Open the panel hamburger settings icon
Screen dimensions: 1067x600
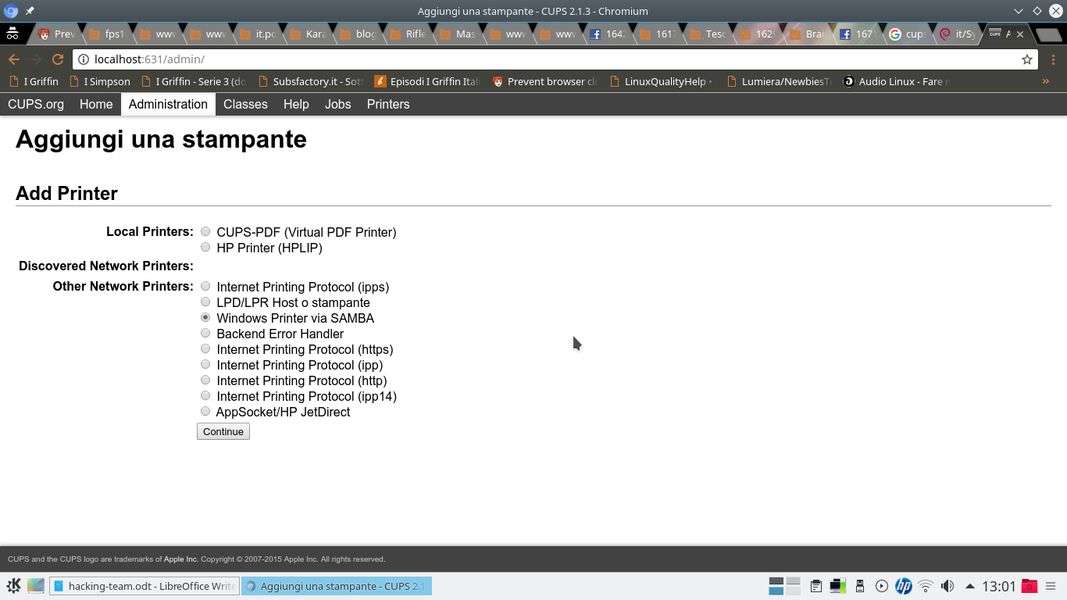click(x=1051, y=586)
